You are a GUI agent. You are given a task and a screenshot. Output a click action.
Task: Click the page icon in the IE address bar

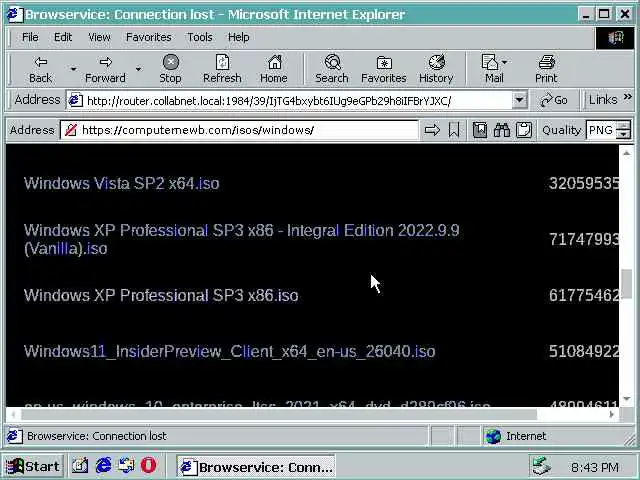coord(76,100)
